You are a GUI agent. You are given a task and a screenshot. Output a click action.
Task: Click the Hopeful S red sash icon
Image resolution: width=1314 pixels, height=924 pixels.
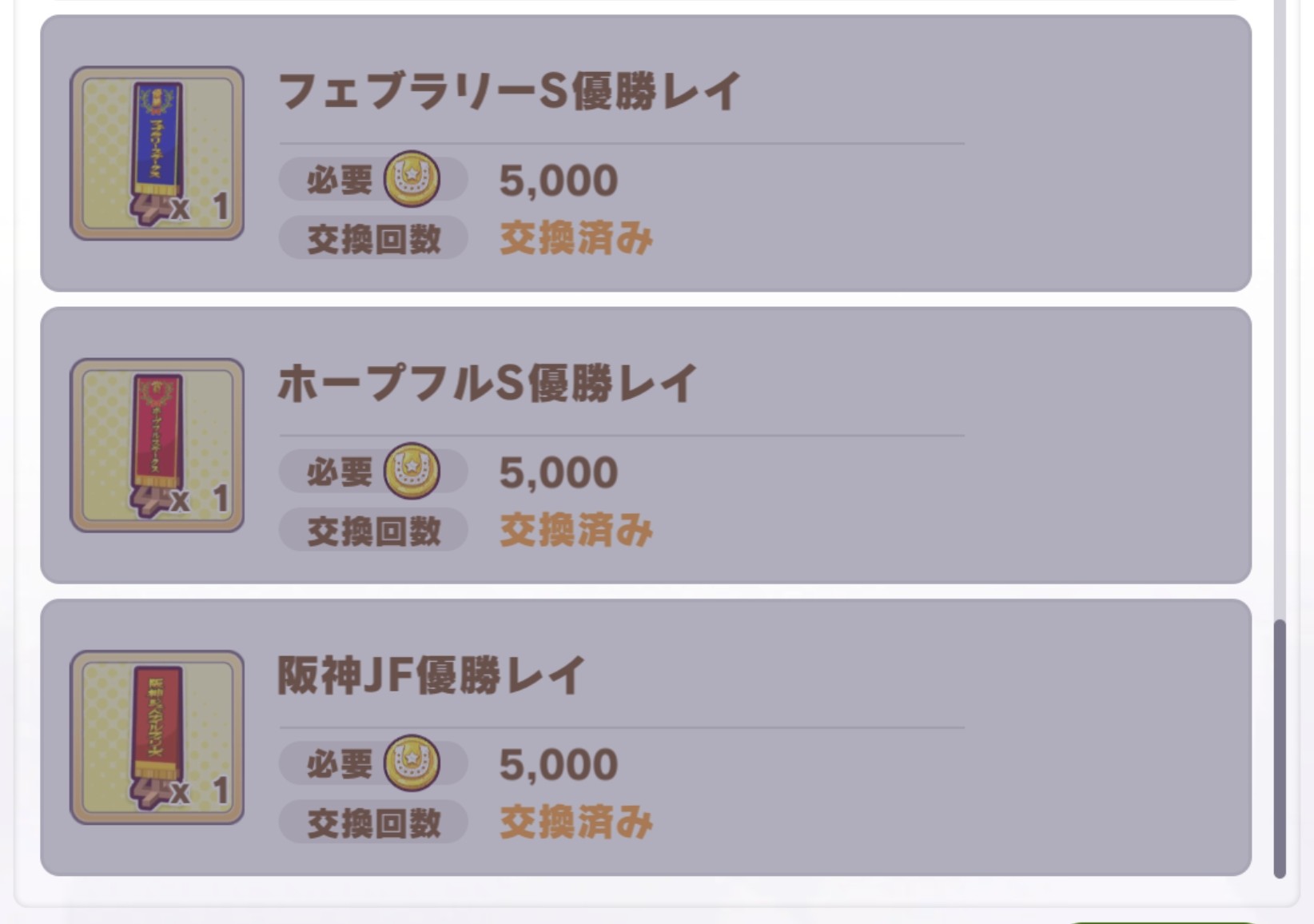coord(157,445)
